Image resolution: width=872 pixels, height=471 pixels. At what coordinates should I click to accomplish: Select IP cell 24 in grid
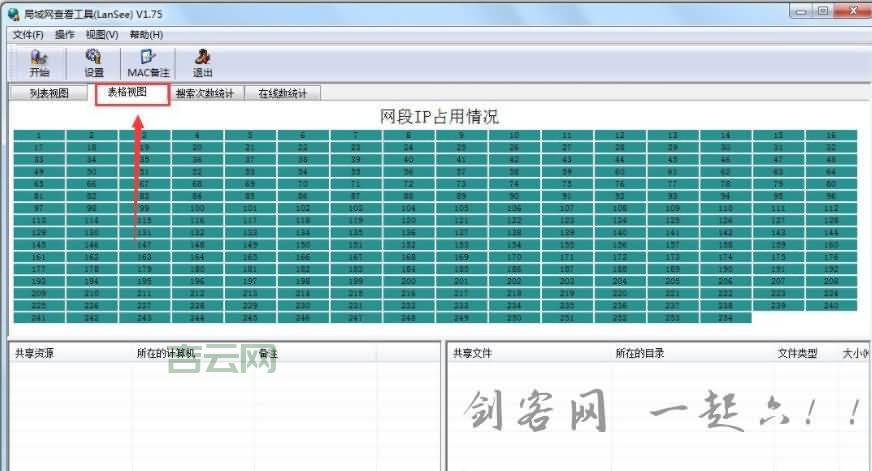(x=408, y=147)
